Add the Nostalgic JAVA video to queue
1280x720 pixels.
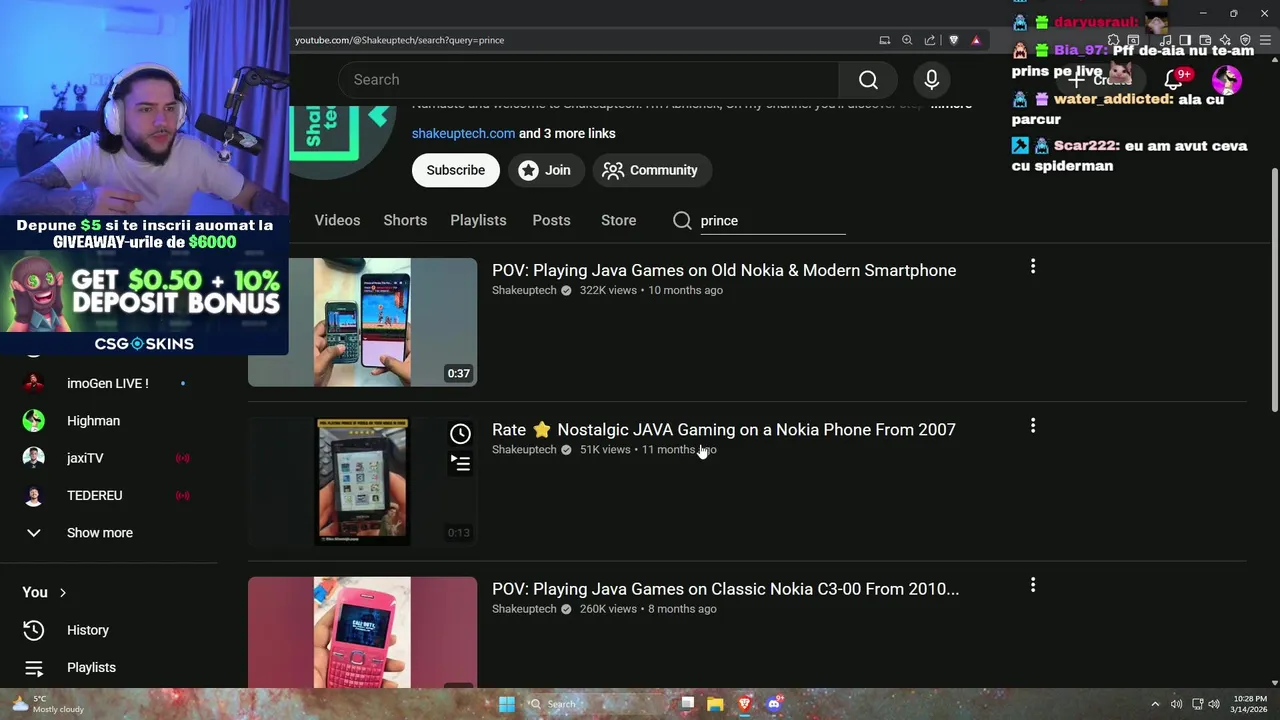click(460, 463)
